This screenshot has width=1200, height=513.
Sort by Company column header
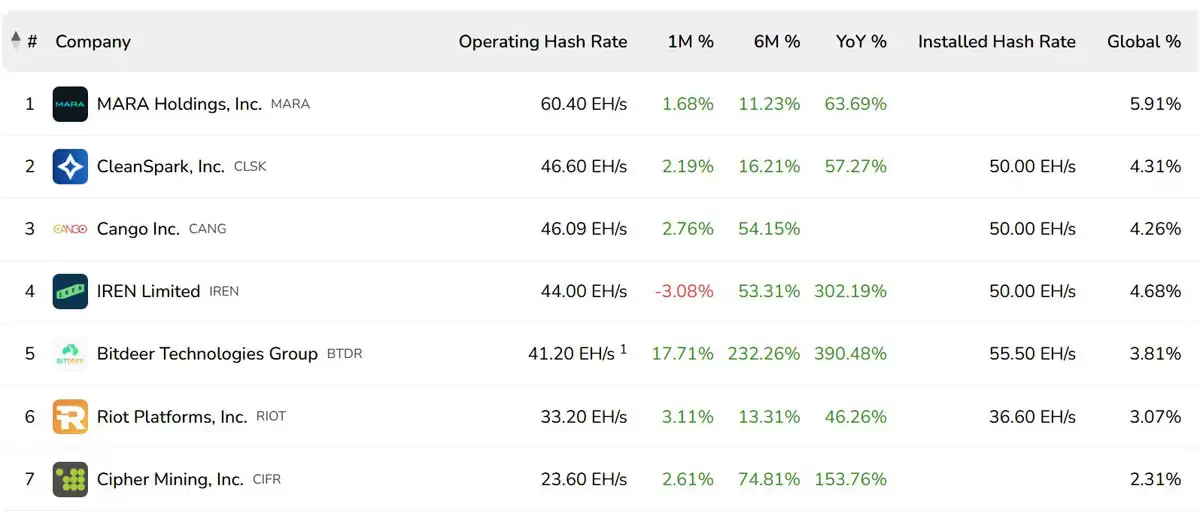point(93,42)
